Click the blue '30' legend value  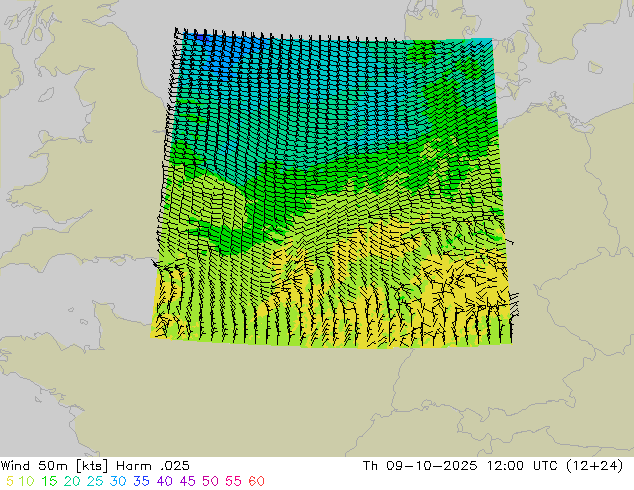pos(118,481)
